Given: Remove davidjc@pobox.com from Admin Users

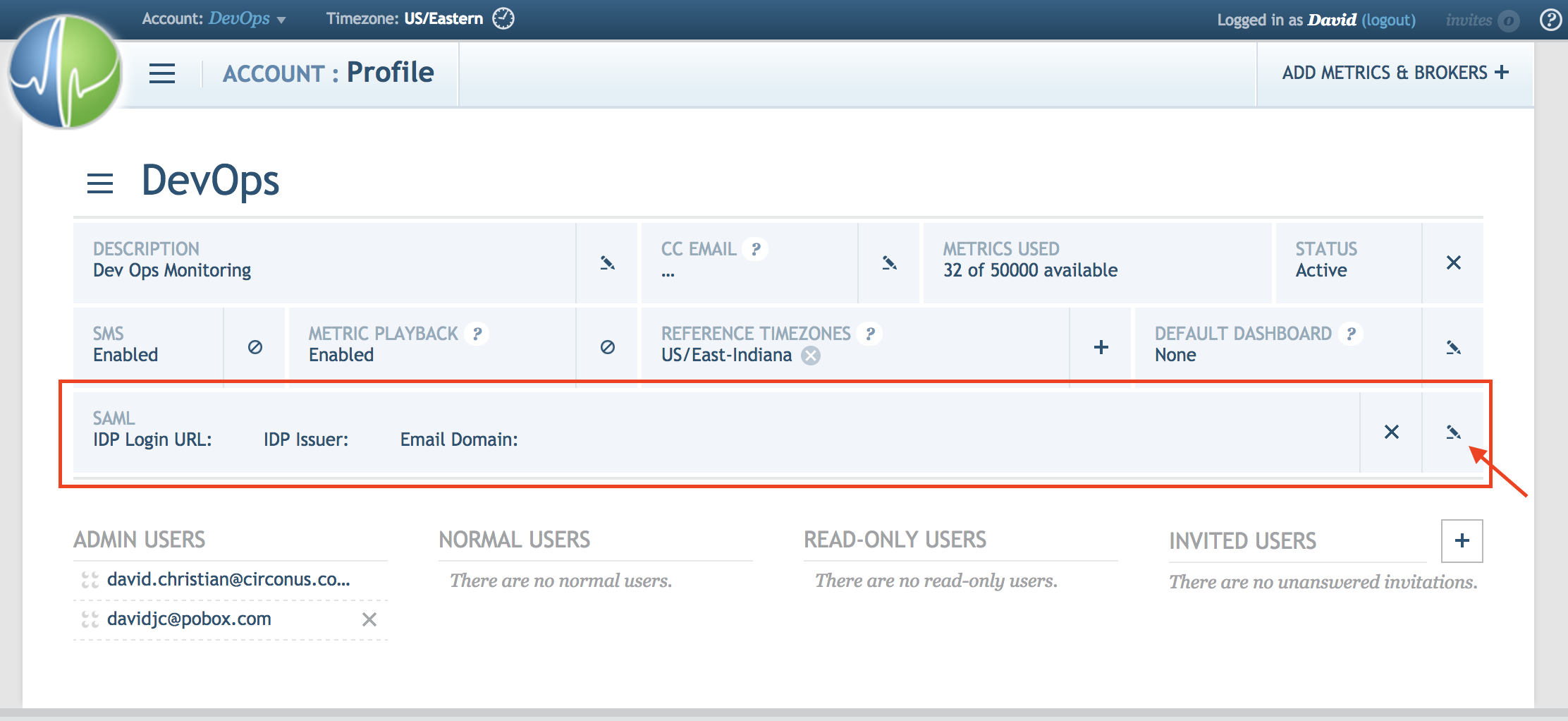Looking at the screenshot, I should [x=369, y=619].
